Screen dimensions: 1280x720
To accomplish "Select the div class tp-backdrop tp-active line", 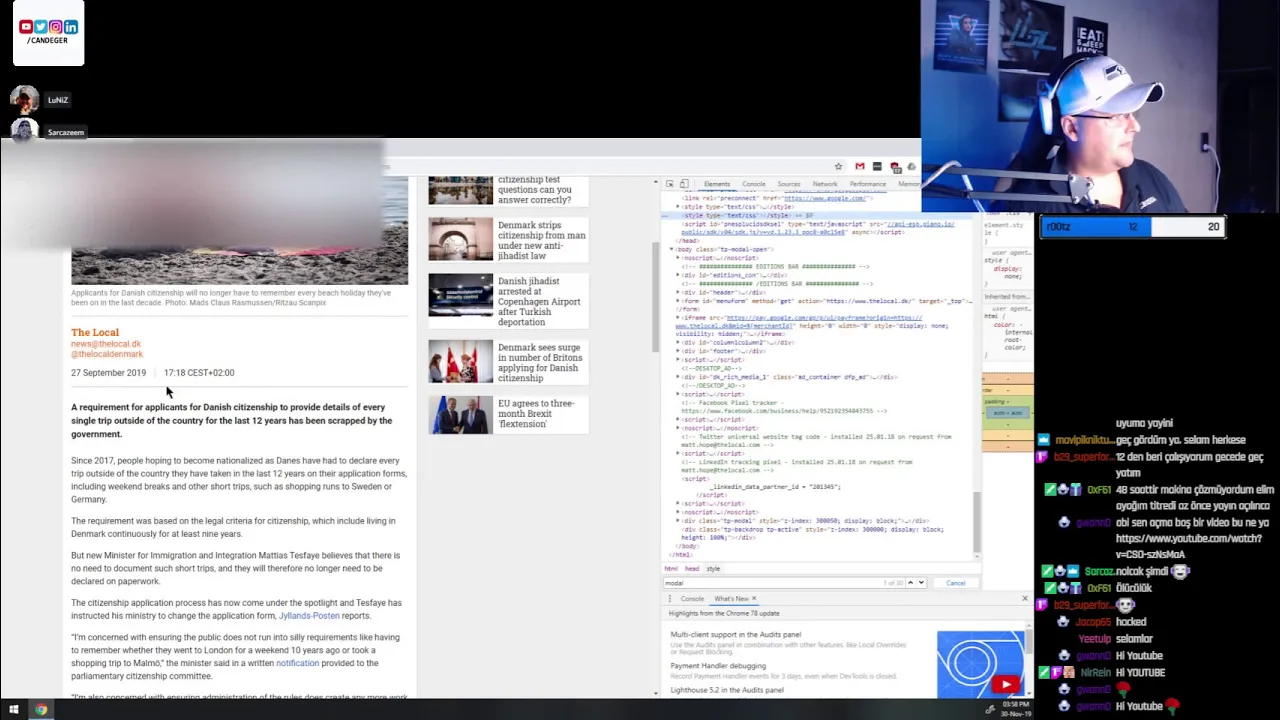I will click(x=815, y=533).
